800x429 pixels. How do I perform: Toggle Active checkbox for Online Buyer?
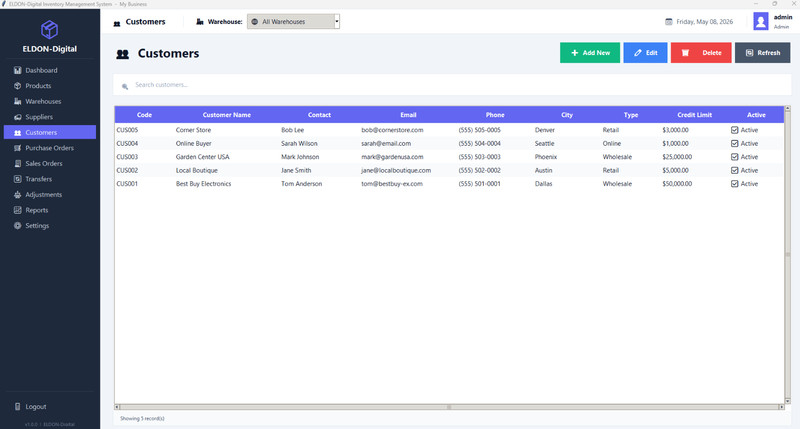(x=735, y=143)
